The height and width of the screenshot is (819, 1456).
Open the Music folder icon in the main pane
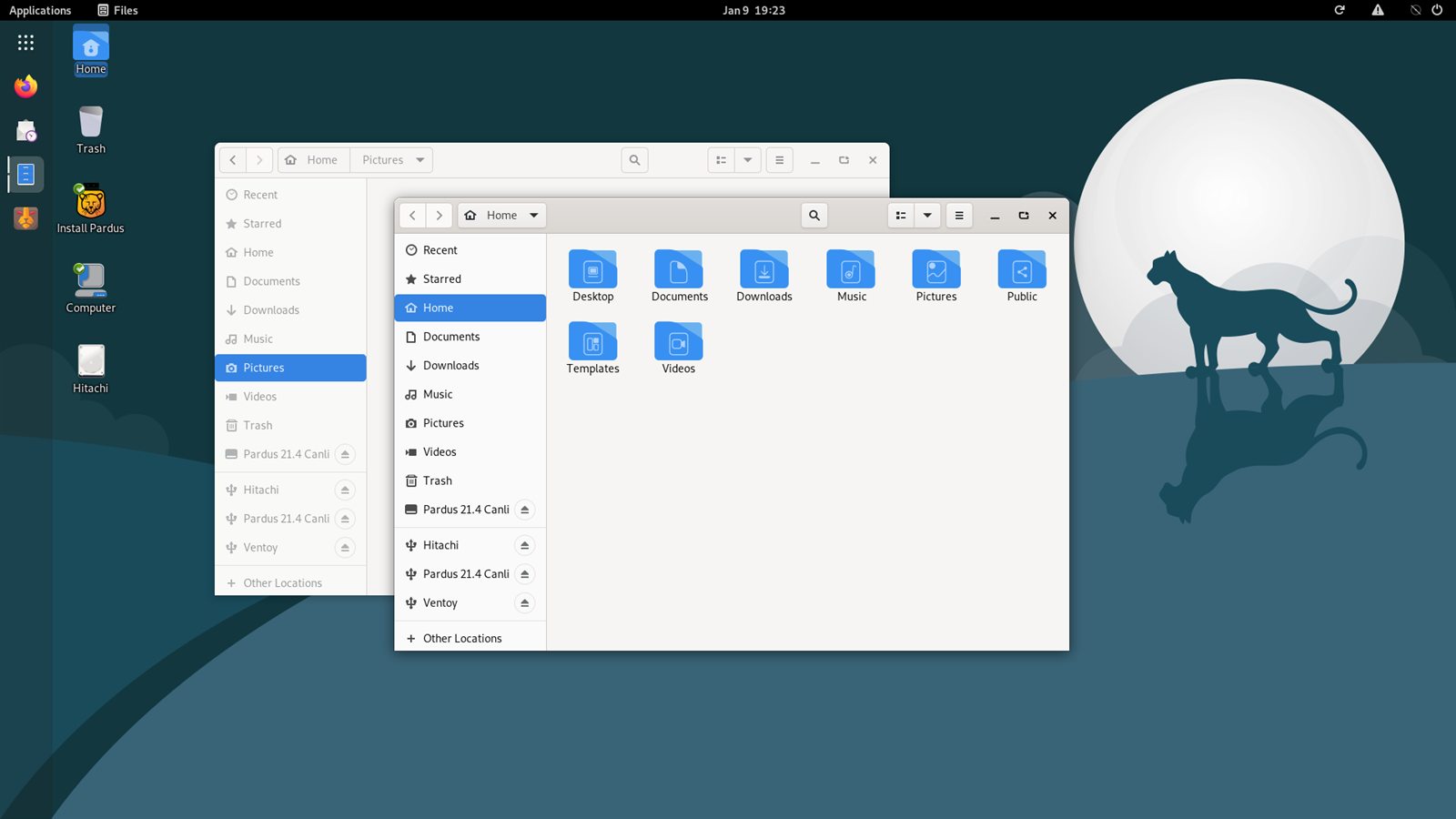click(851, 275)
